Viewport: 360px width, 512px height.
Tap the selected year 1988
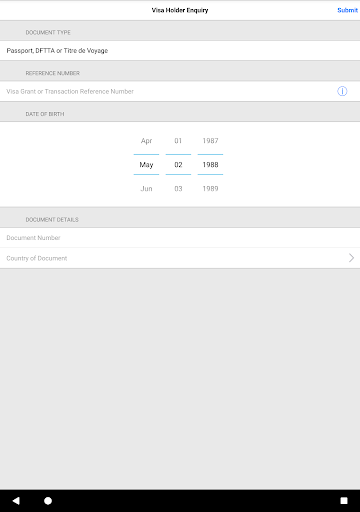pos(210,165)
